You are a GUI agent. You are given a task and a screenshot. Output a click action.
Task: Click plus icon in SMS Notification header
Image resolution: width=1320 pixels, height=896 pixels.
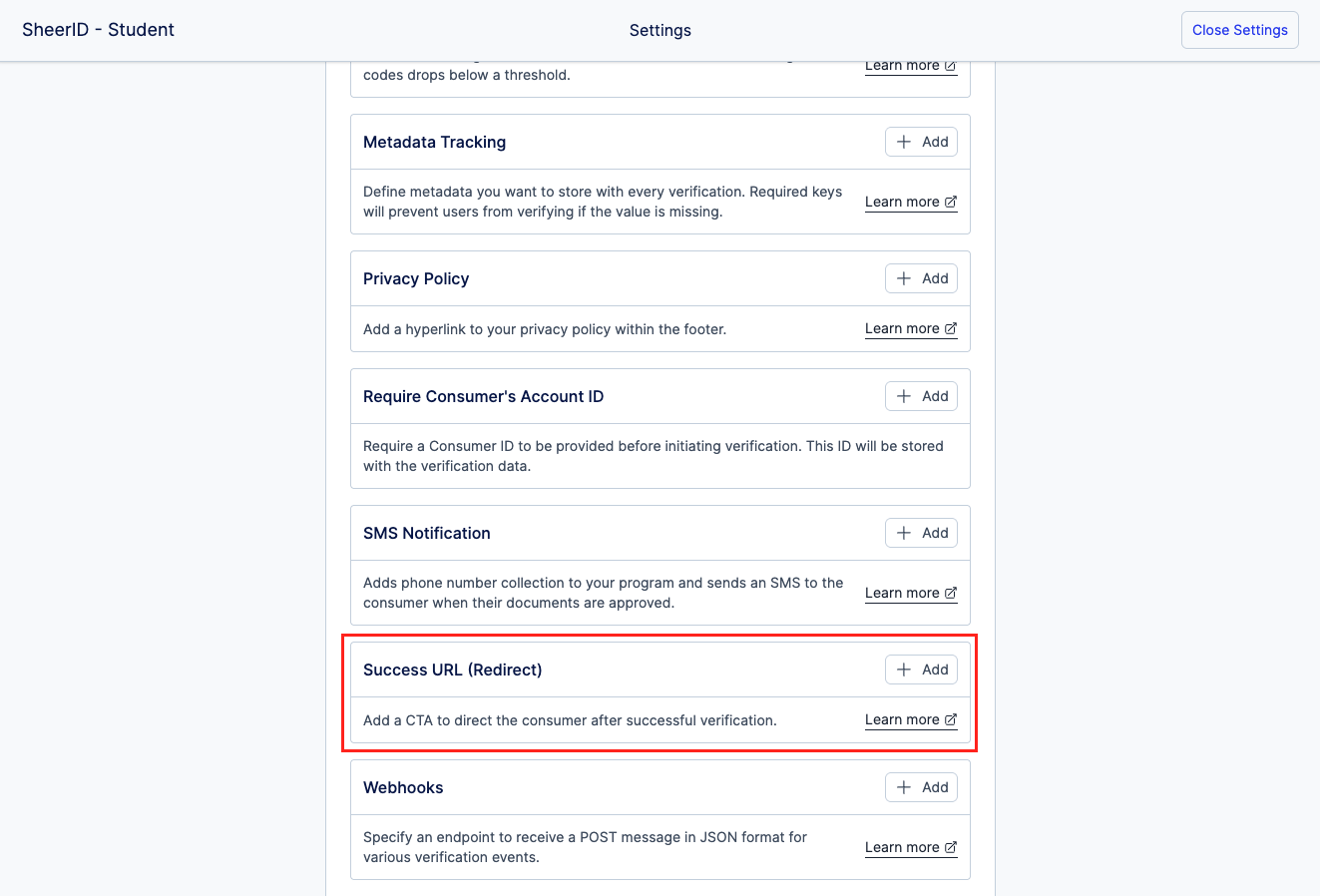tap(904, 533)
